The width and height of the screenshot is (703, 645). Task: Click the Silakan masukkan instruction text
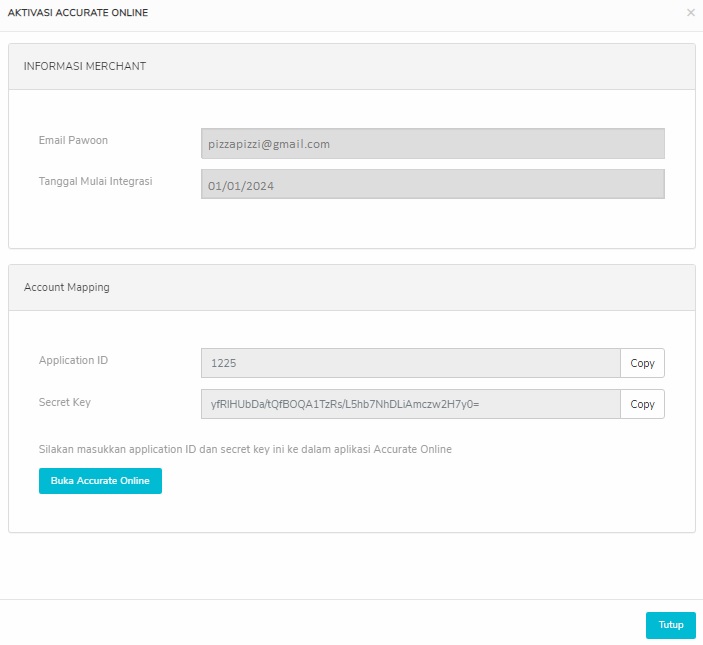tap(245, 449)
